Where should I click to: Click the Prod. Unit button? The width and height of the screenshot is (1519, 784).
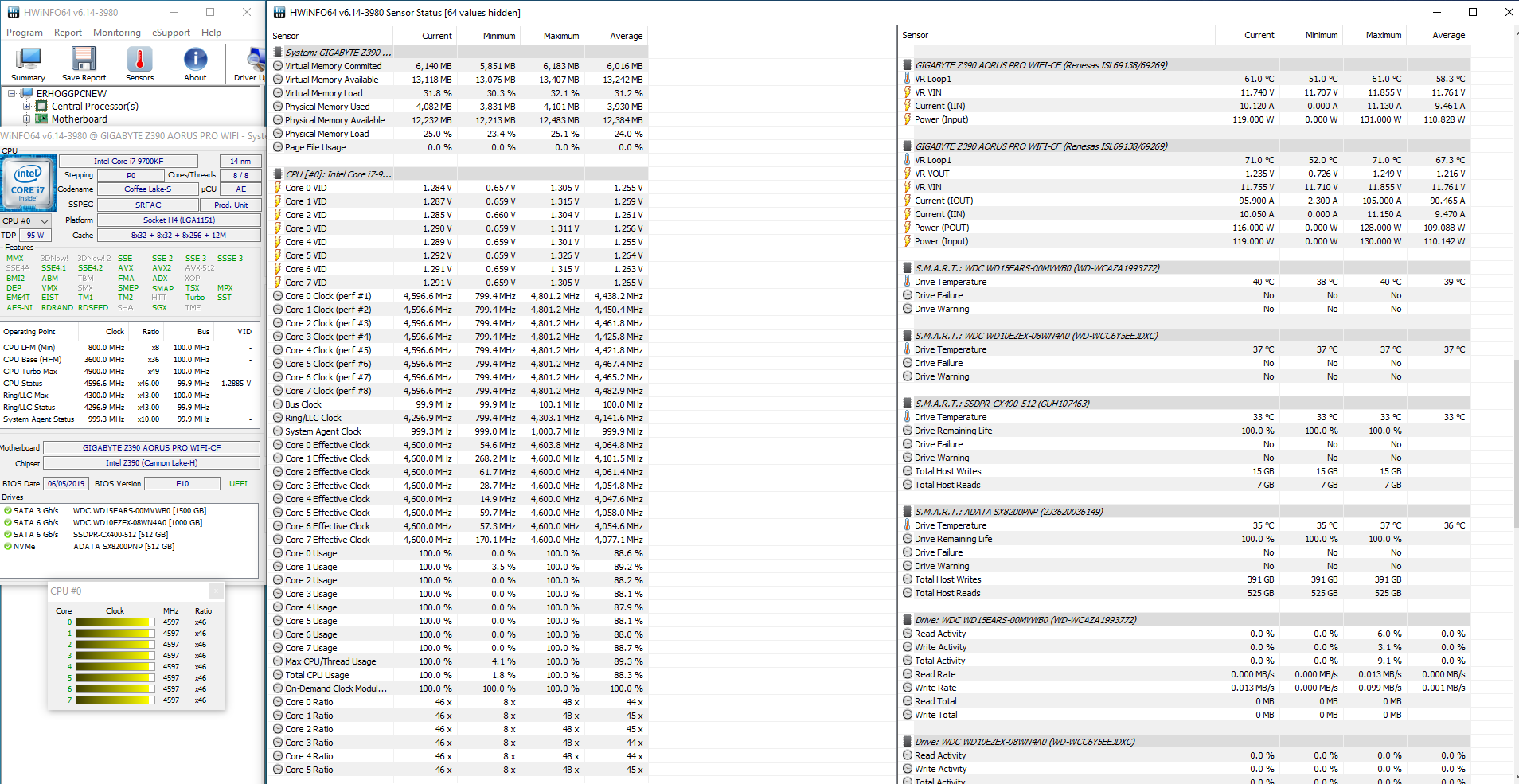point(231,205)
